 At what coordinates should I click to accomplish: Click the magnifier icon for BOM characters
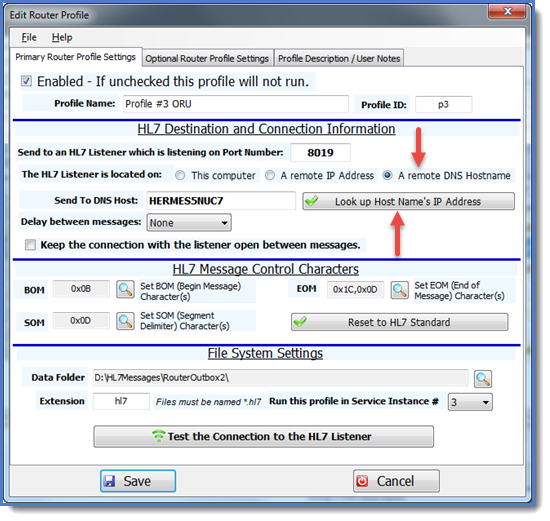125,290
